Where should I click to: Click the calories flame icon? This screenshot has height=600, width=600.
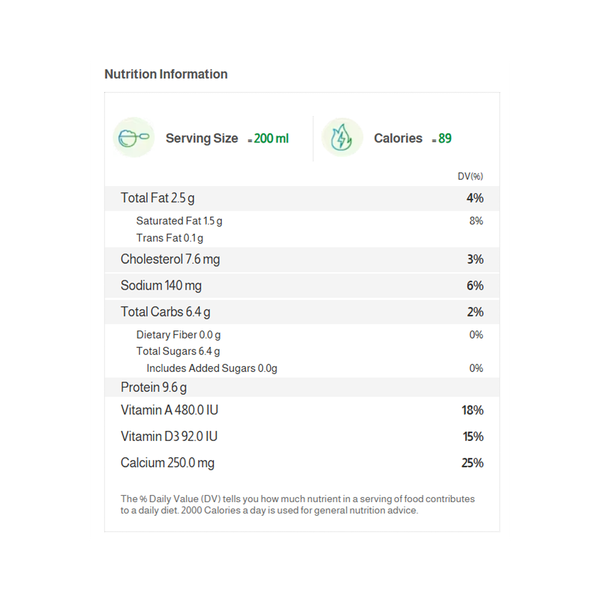point(342,138)
